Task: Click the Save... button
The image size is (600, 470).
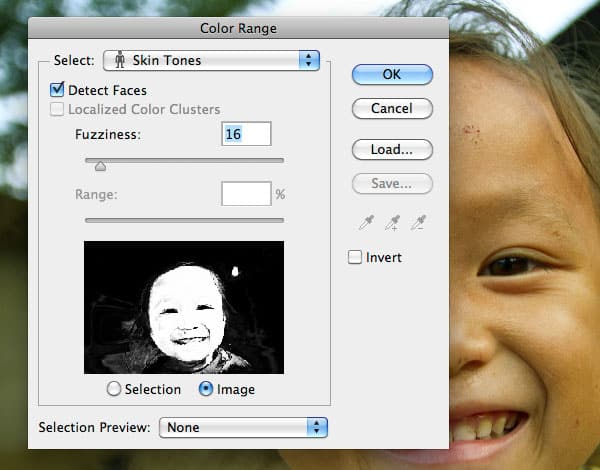Action: tap(392, 183)
